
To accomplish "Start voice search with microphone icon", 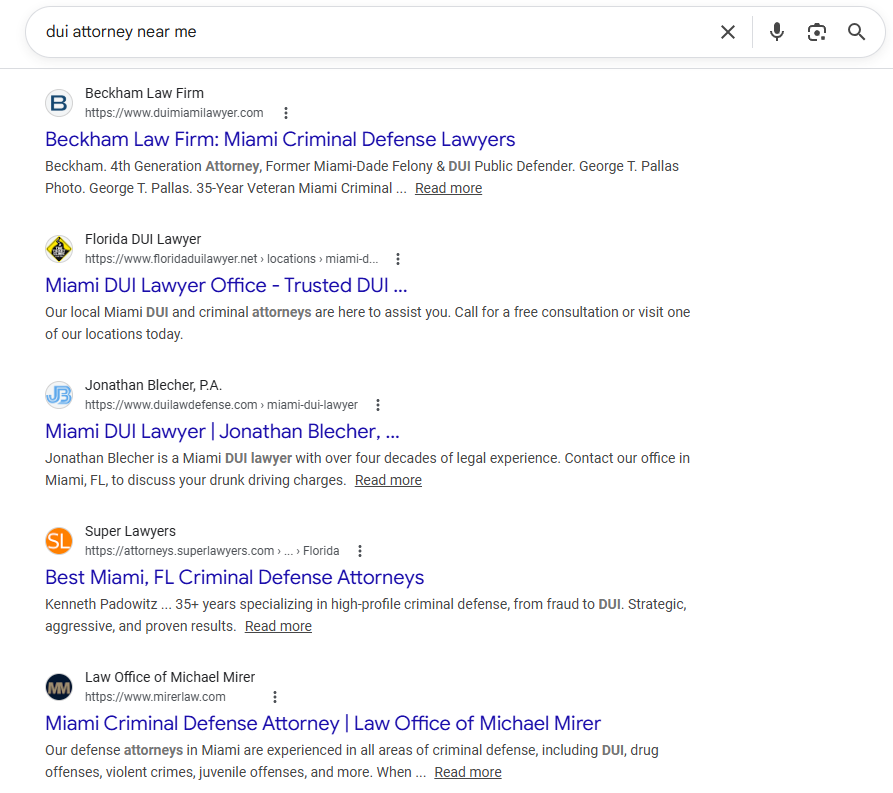I will (x=776, y=32).
